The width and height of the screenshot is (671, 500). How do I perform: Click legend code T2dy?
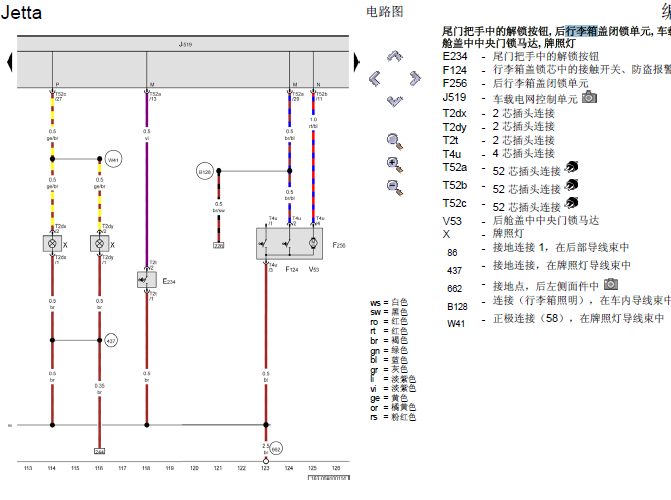coord(454,127)
